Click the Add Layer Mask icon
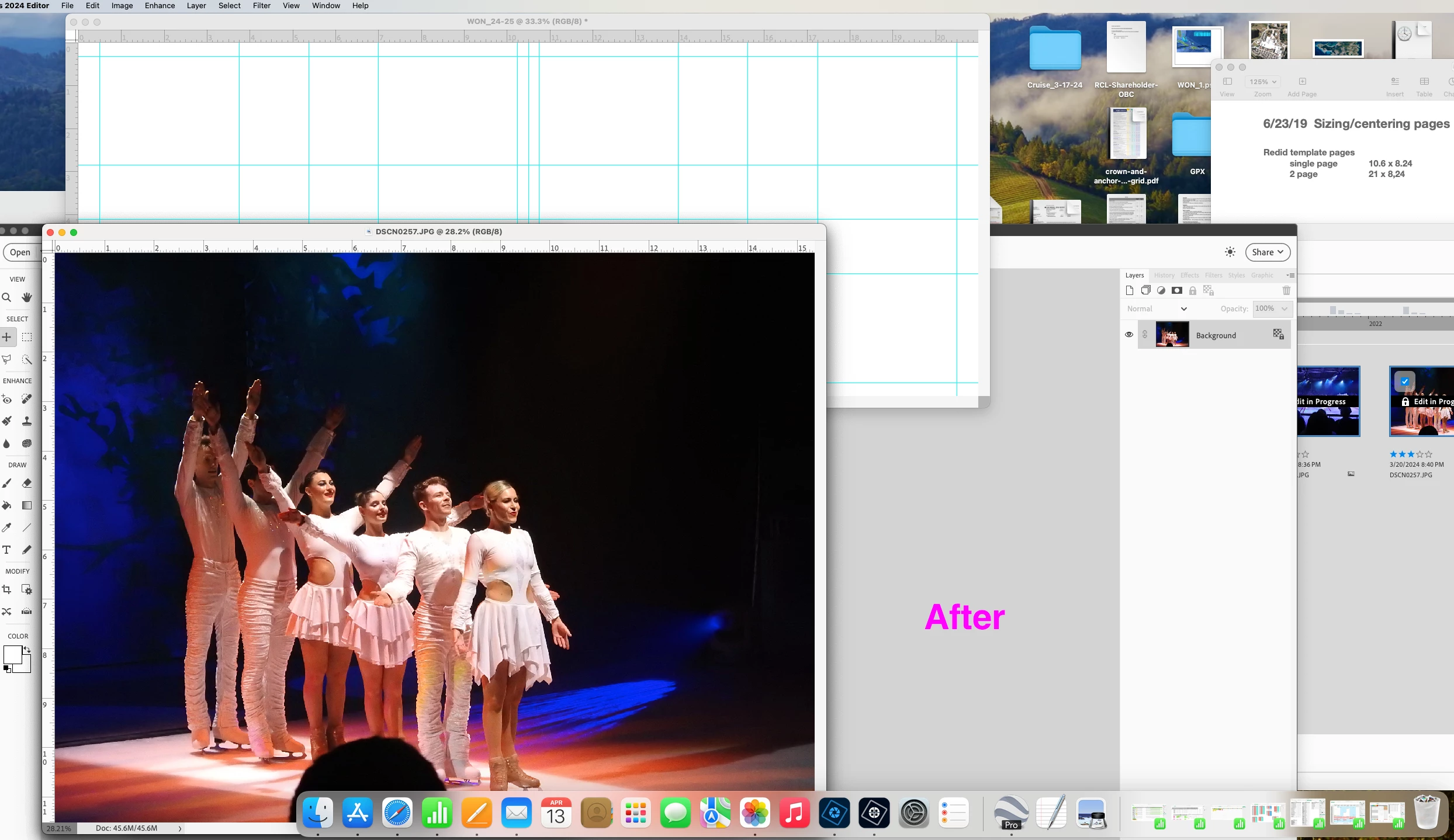1454x840 pixels. coord(1177,290)
